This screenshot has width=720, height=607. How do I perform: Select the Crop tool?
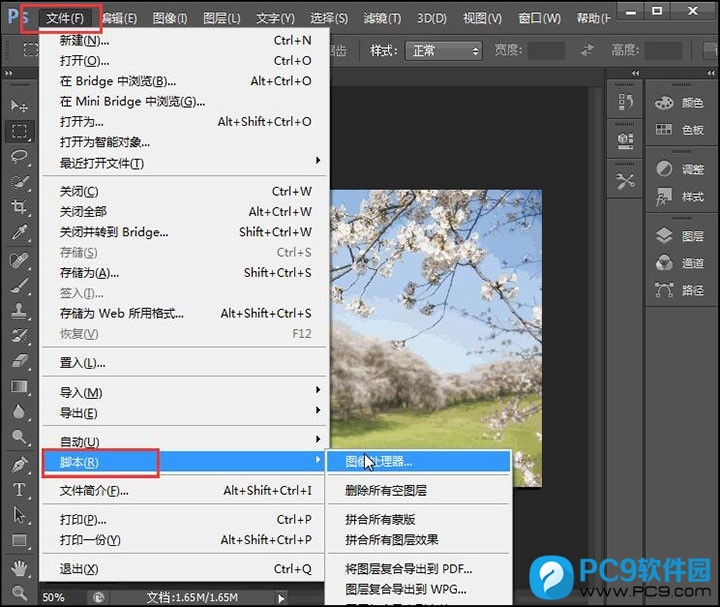coord(19,207)
